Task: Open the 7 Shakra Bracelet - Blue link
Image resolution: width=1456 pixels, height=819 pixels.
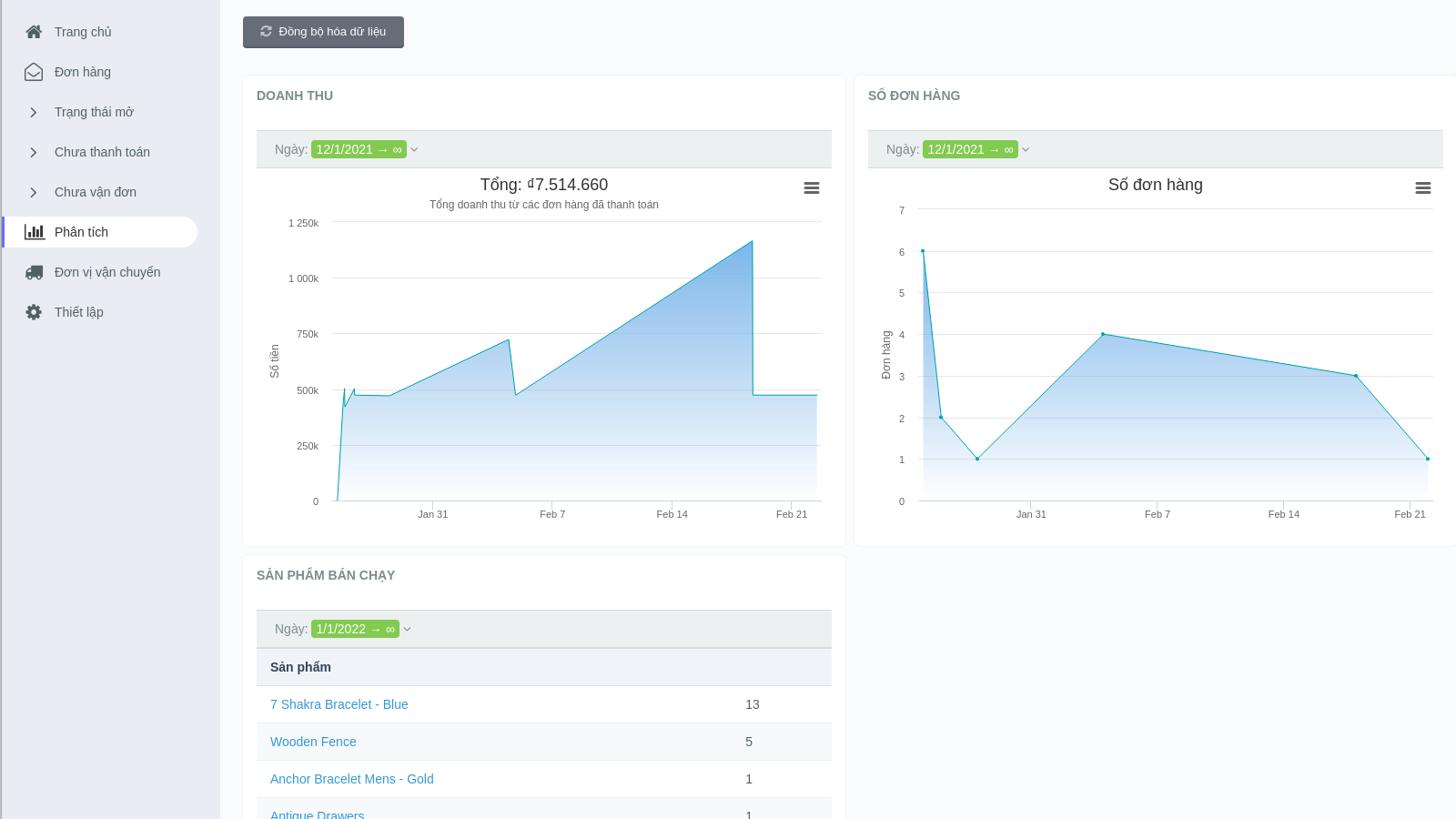Action: [339, 704]
